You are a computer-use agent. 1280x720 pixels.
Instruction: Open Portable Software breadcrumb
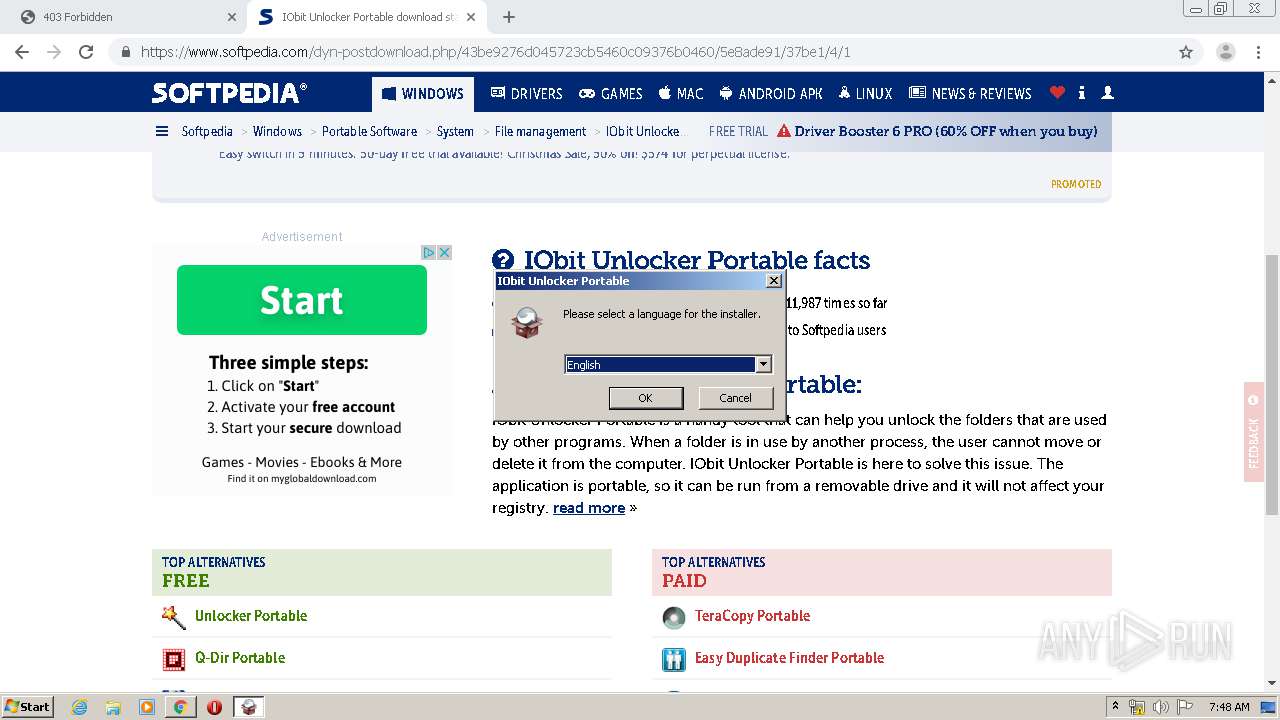(x=369, y=131)
